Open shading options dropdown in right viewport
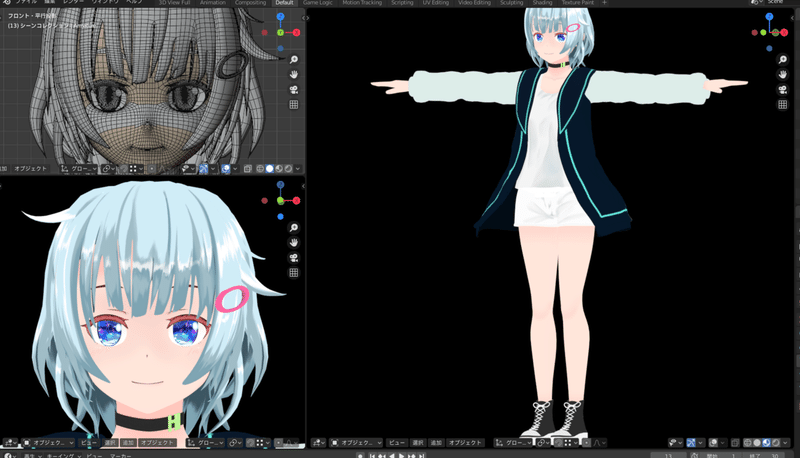Screen dimensions: 800x458 785,443
